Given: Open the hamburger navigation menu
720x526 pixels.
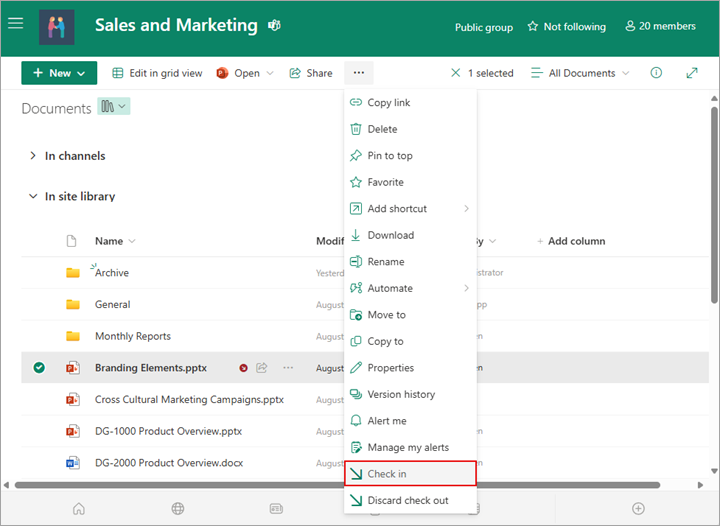Looking at the screenshot, I should point(15,25).
